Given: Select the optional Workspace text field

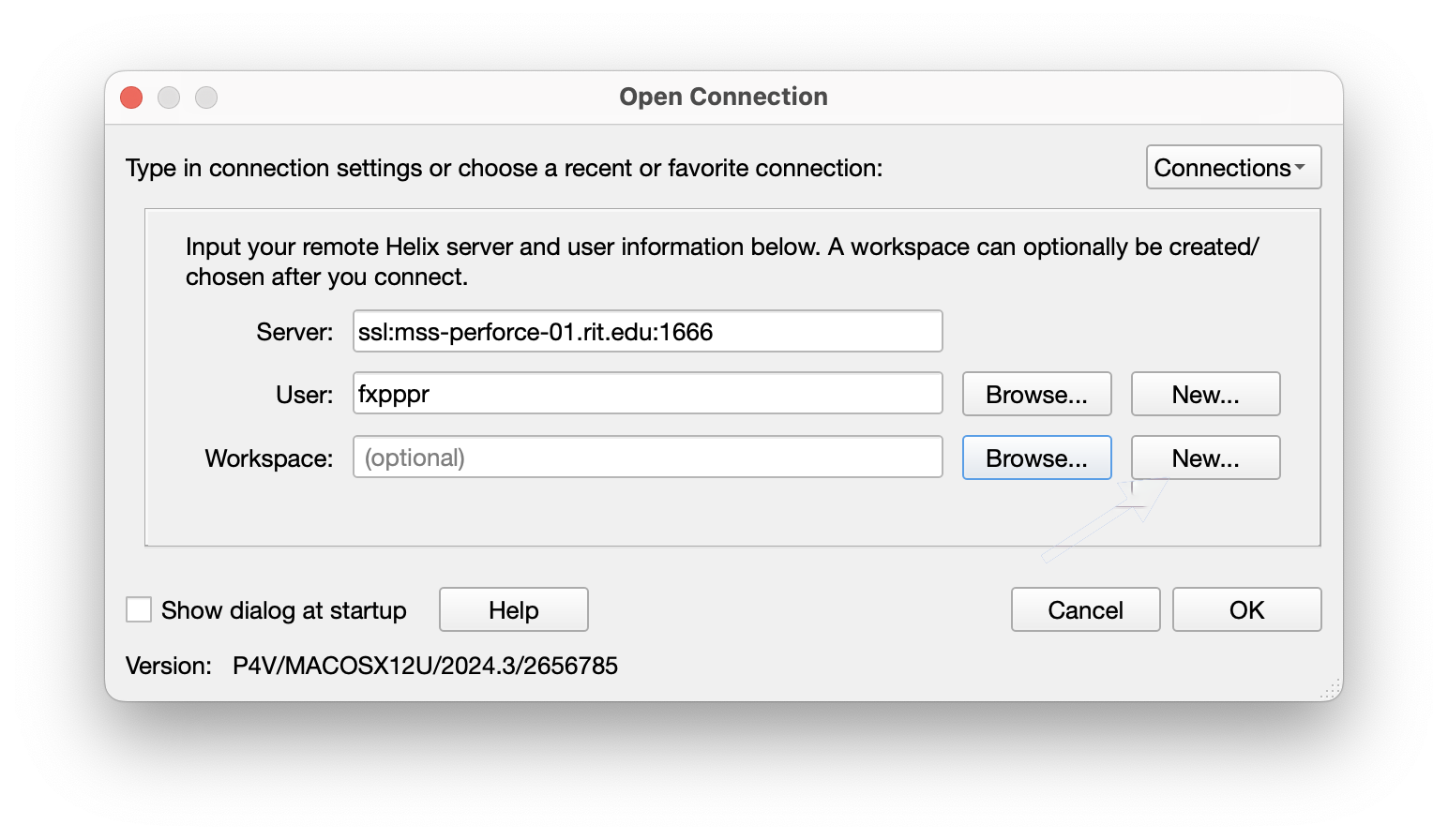Looking at the screenshot, I should pos(647,458).
